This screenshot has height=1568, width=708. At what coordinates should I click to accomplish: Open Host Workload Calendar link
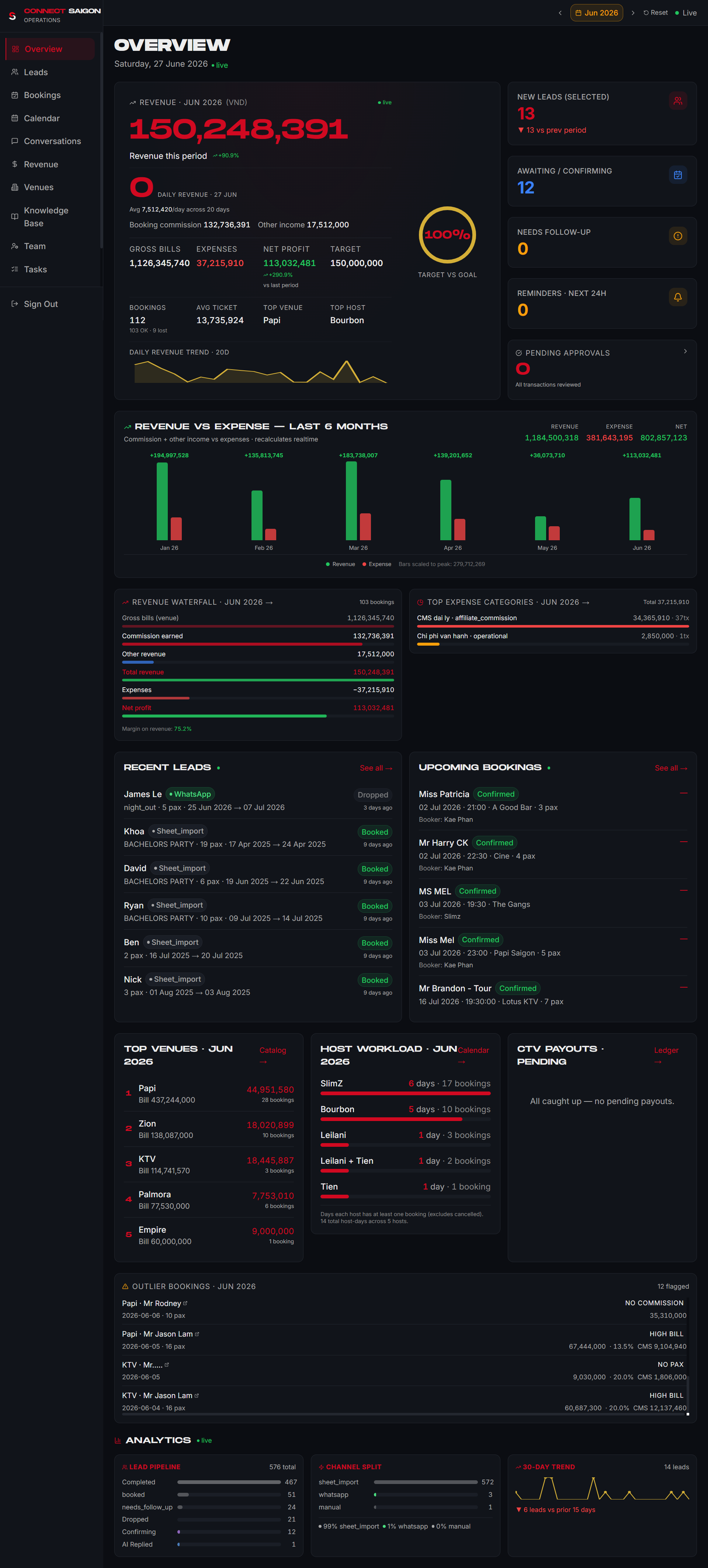(x=473, y=1056)
